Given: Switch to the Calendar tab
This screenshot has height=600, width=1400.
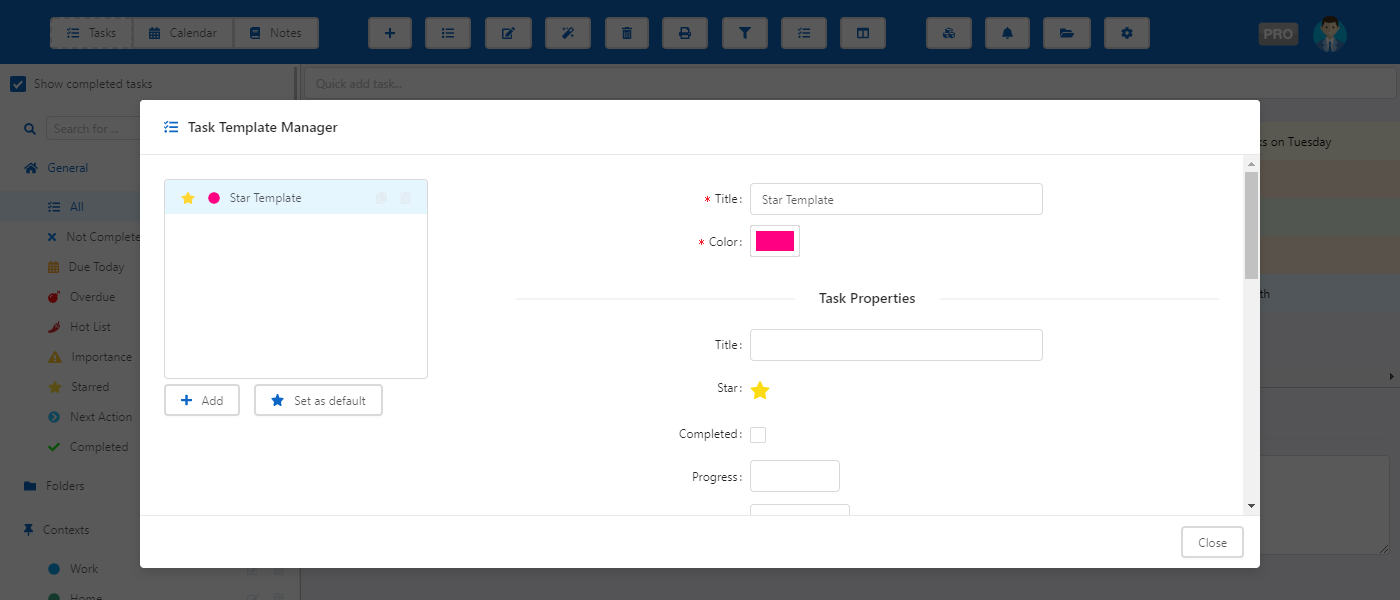Looking at the screenshot, I should click(183, 33).
